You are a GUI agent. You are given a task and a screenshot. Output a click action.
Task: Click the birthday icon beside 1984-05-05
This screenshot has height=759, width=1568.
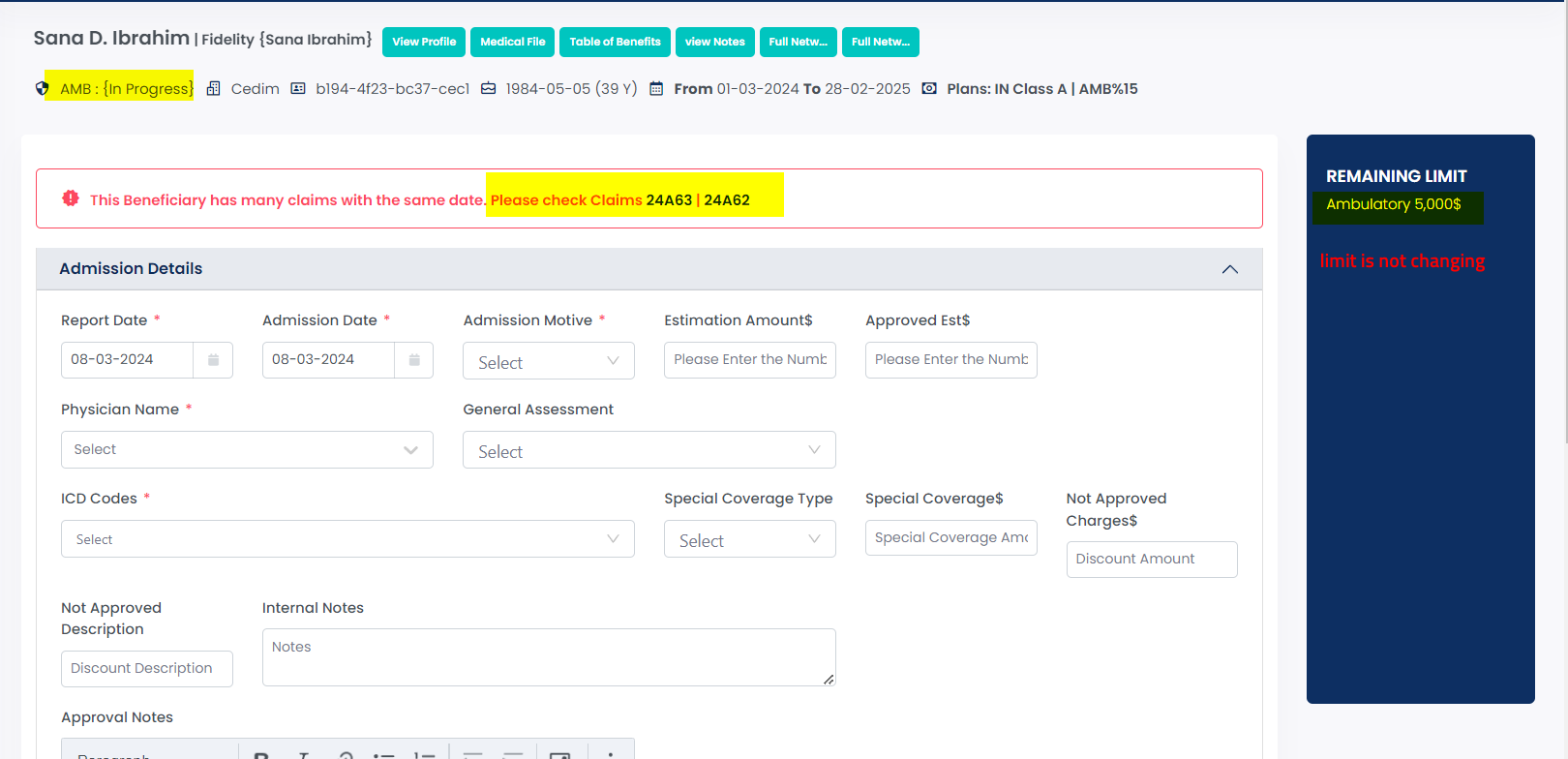(489, 89)
